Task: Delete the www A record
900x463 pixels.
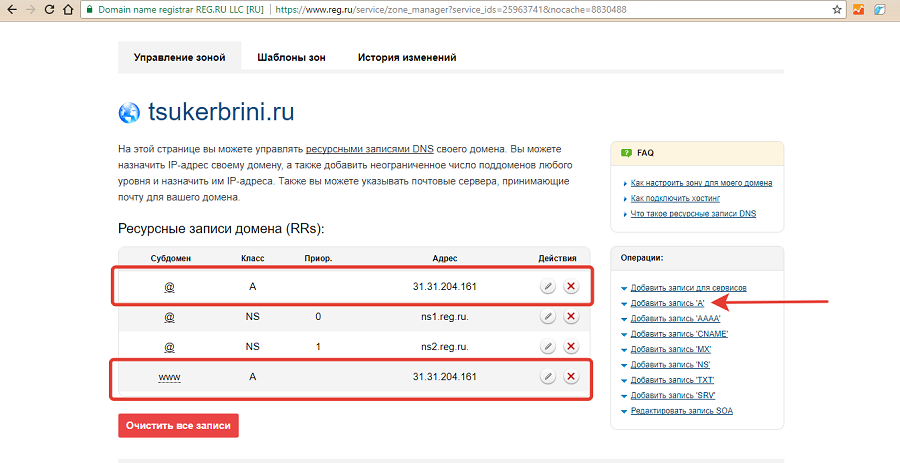Action: tap(571, 376)
